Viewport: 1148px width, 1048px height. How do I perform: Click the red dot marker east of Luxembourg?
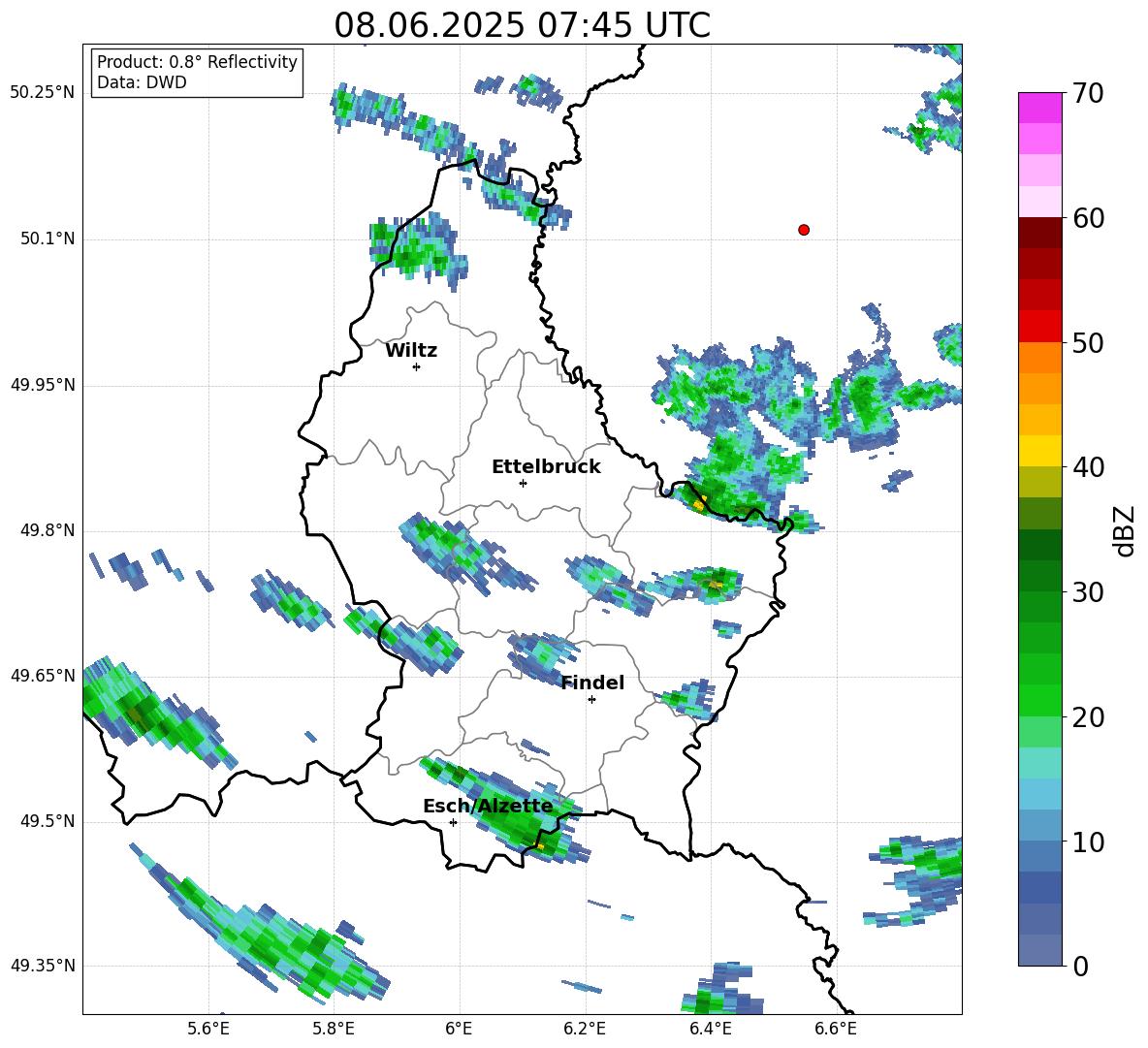point(803,230)
